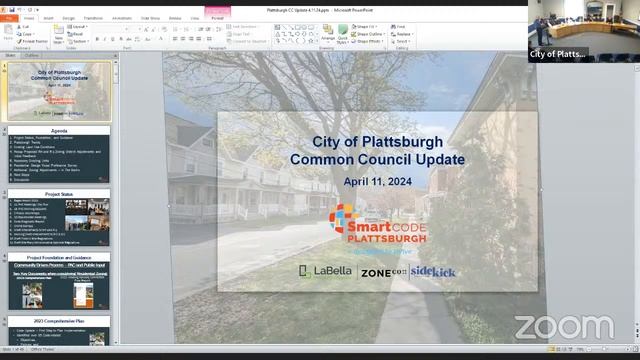Insert a New Slide
Viewport: 640px width, 360px height.
click(58, 35)
